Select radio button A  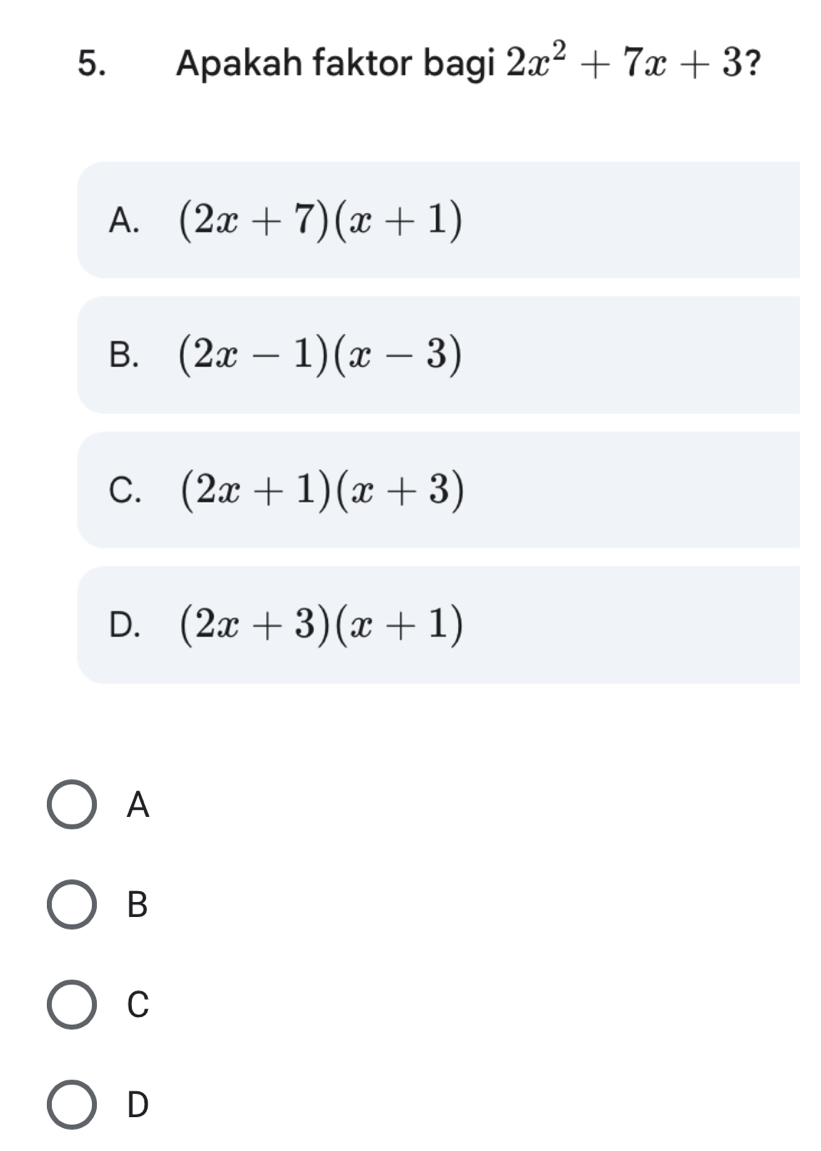tap(71, 804)
